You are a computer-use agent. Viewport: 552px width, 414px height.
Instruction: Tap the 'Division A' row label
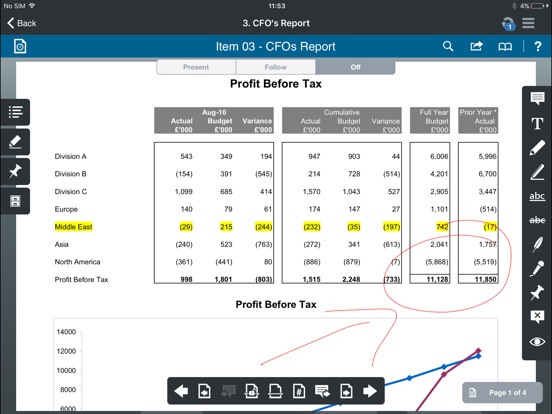coord(70,156)
